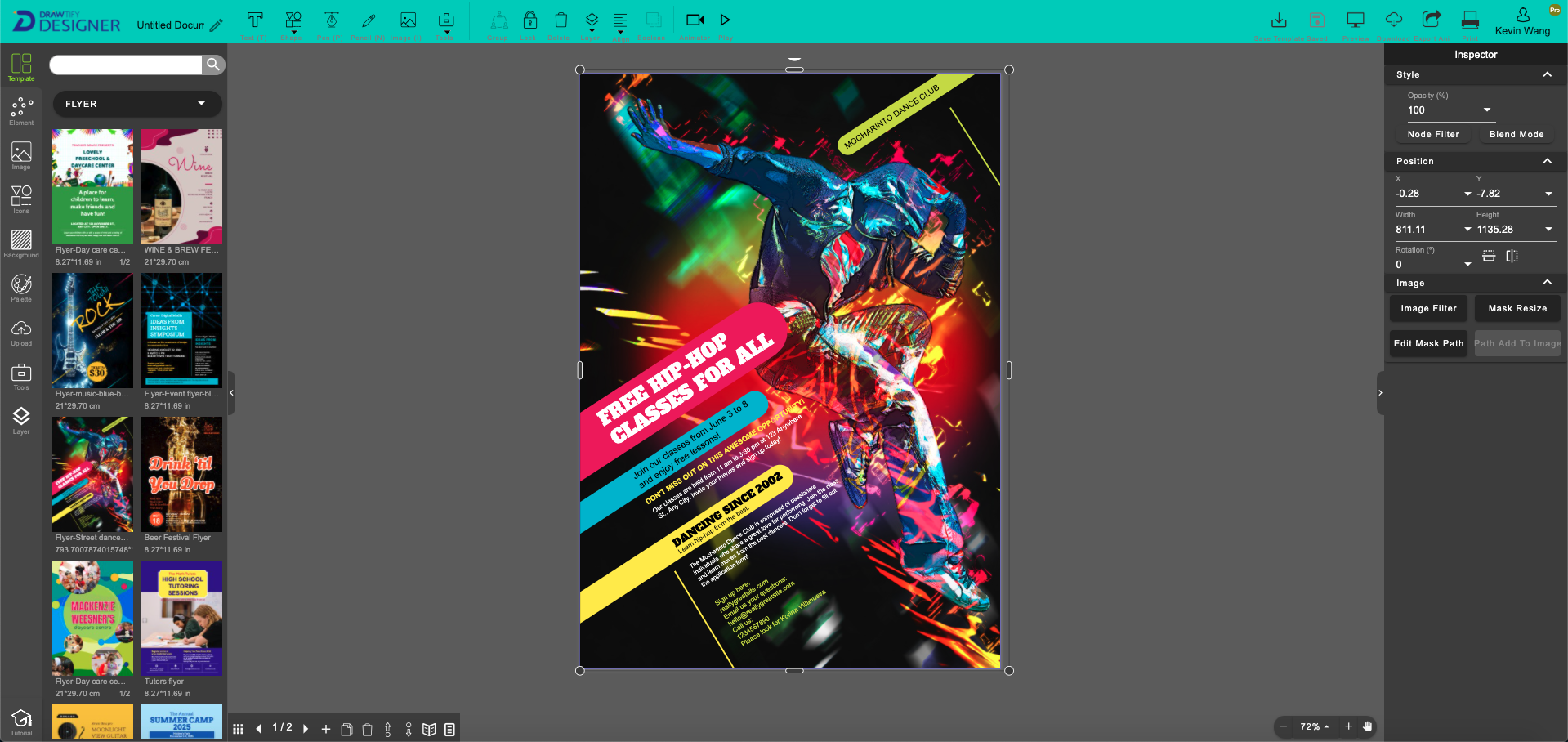Zoom out with the minus button
The width and height of the screenshot is (1568, 742).
(x=1284, y=726)
